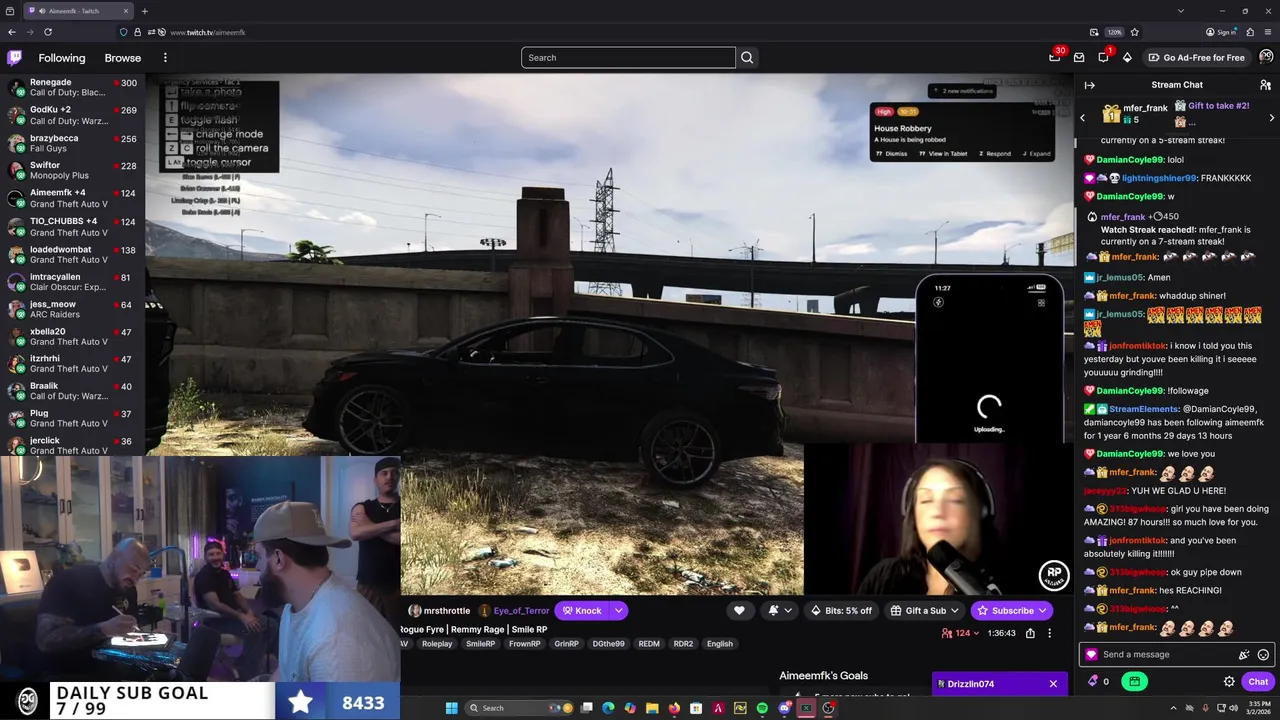Screen dimensions: 1280x720
Task: Go to the Browse tab
Action: pos(123,58)
